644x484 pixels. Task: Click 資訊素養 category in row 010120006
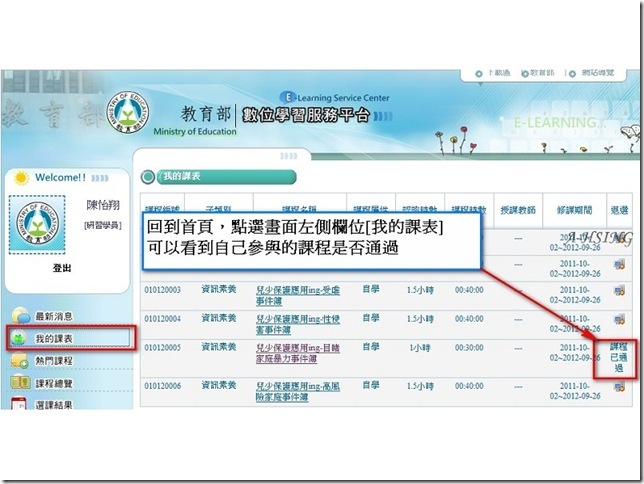pos(218,385)
